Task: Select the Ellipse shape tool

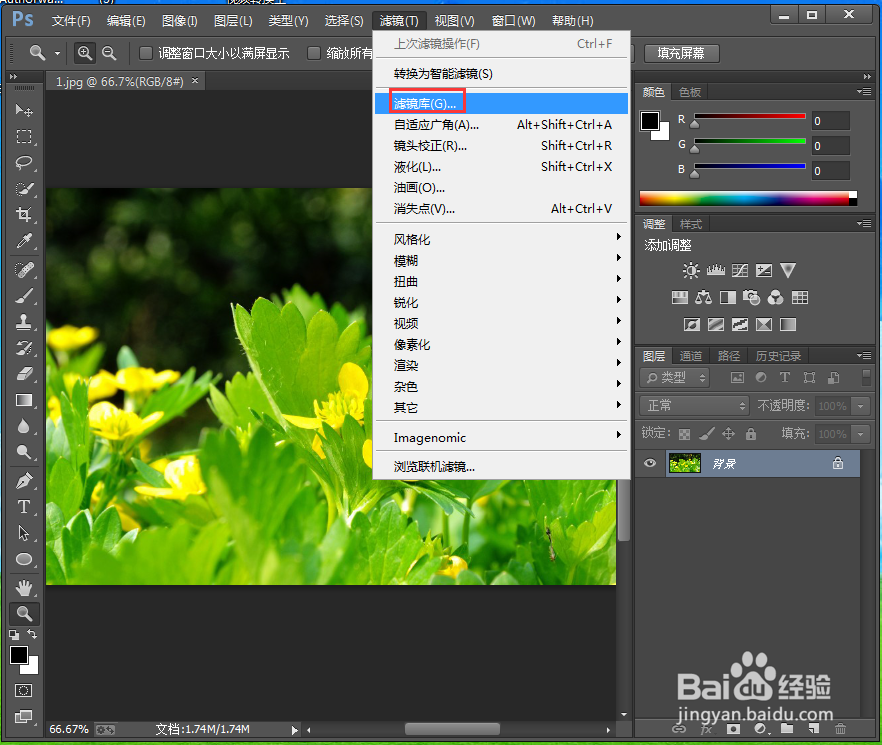Action: coord(24,559)
